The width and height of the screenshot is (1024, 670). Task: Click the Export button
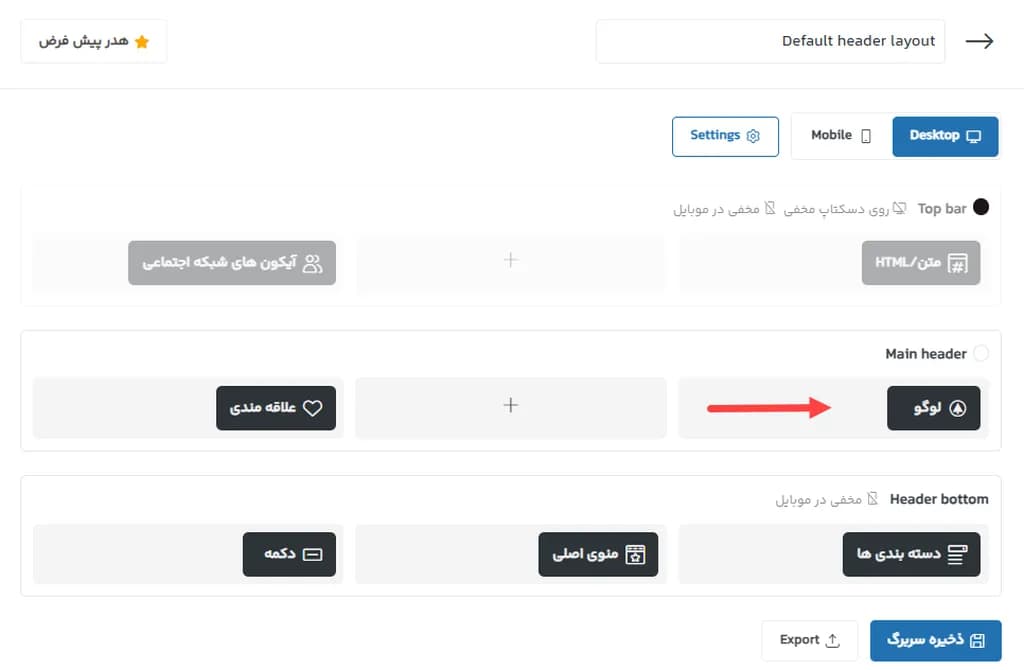(809, 641)
